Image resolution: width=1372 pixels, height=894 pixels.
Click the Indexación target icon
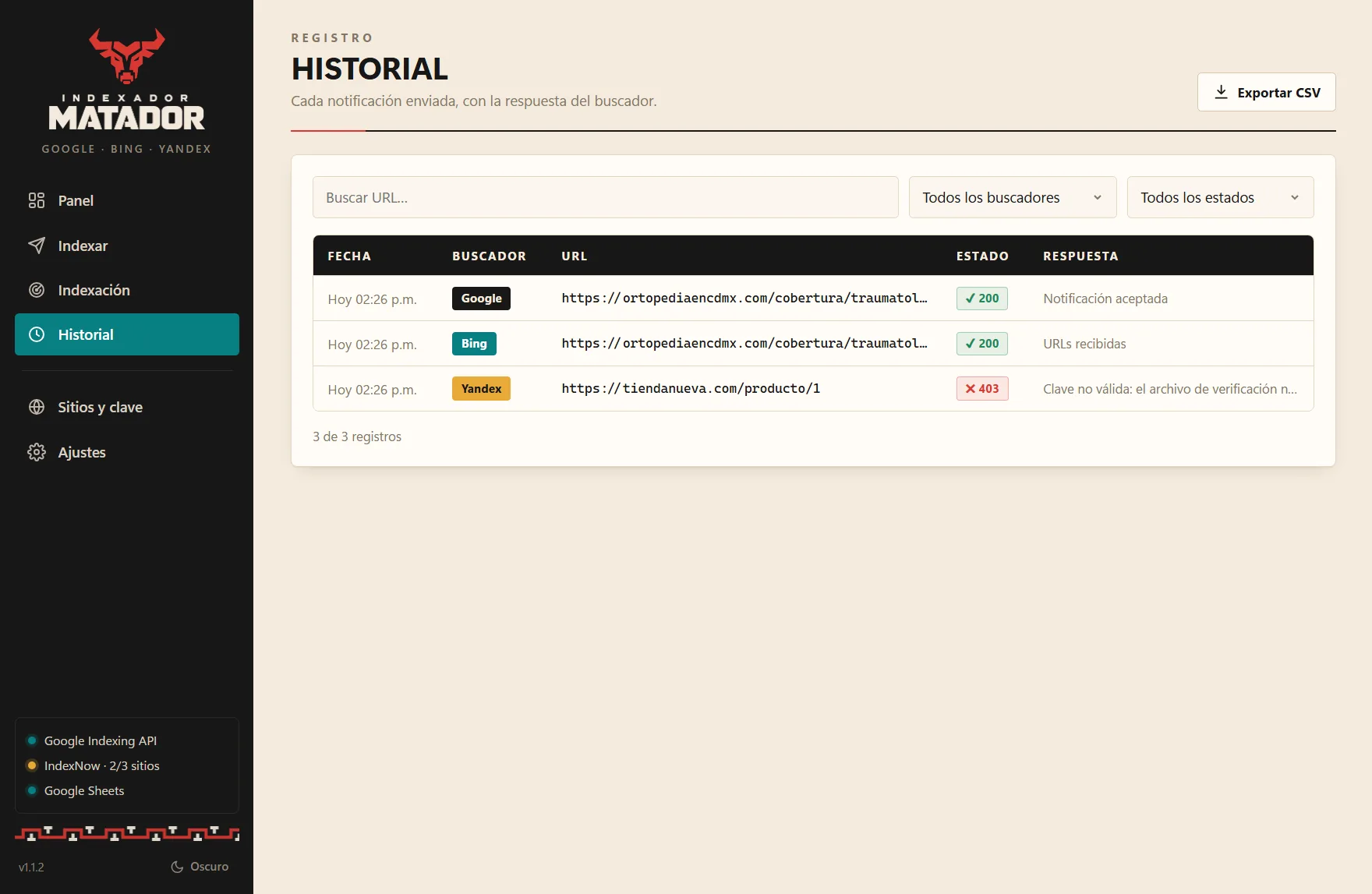point(37,290)
